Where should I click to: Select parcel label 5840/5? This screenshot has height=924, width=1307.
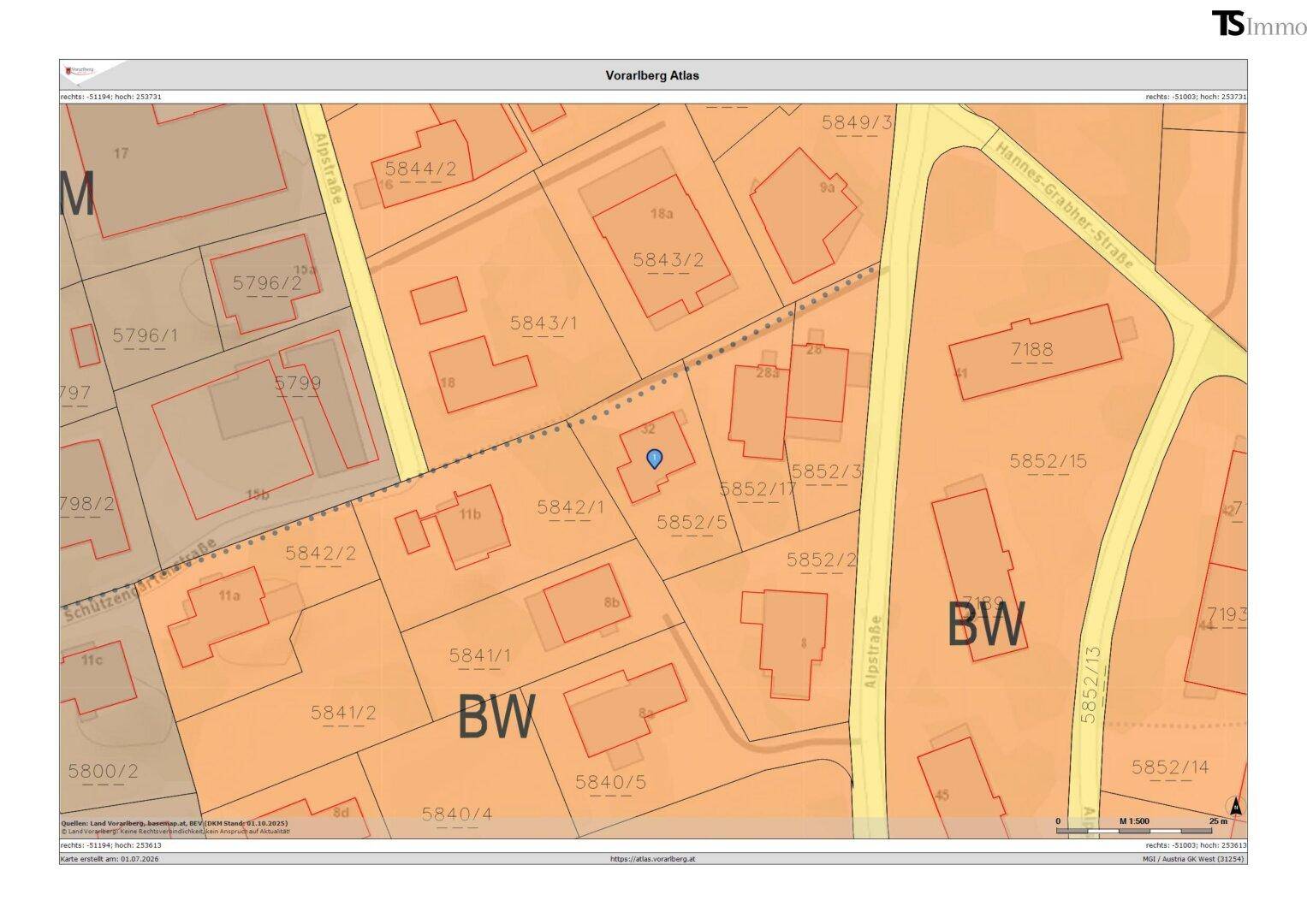[x=610, y=782]
